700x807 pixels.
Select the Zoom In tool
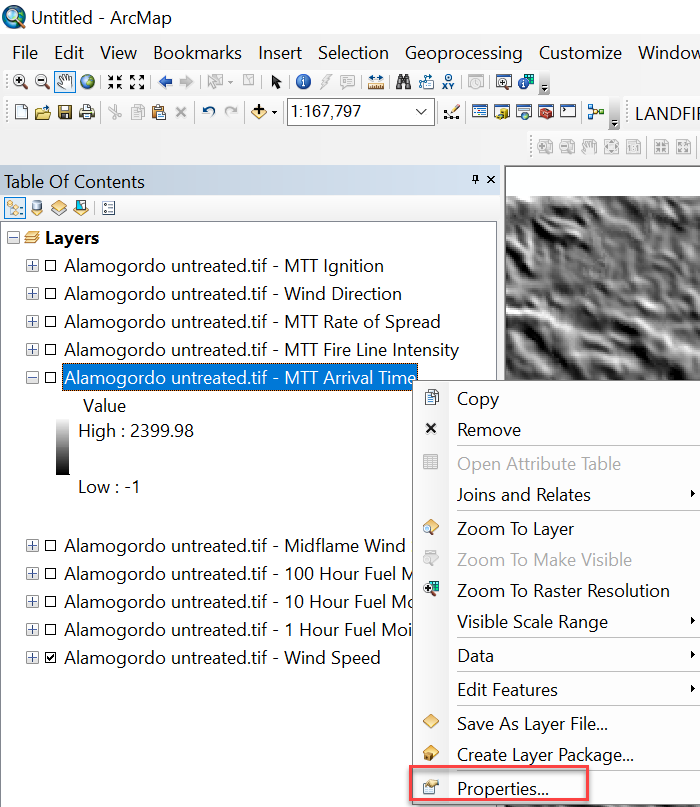pos(20,81)
